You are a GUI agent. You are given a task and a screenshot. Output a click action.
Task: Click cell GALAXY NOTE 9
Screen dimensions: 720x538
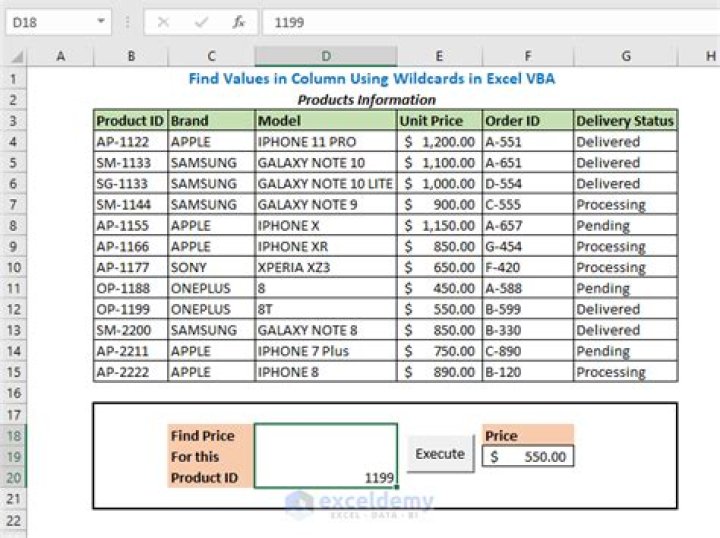coord(326,205)
